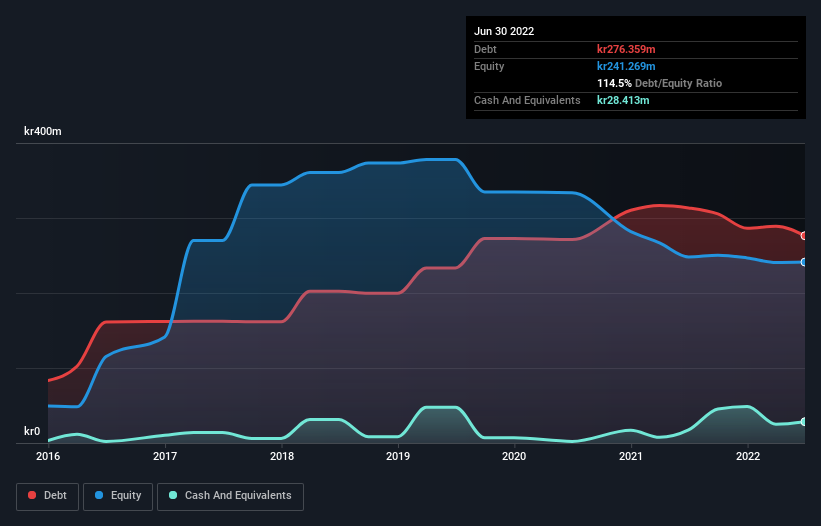Toggle the Equity series legend button
Image resolution: width=821 pixels, height=526 pixels.
point(118,496)
